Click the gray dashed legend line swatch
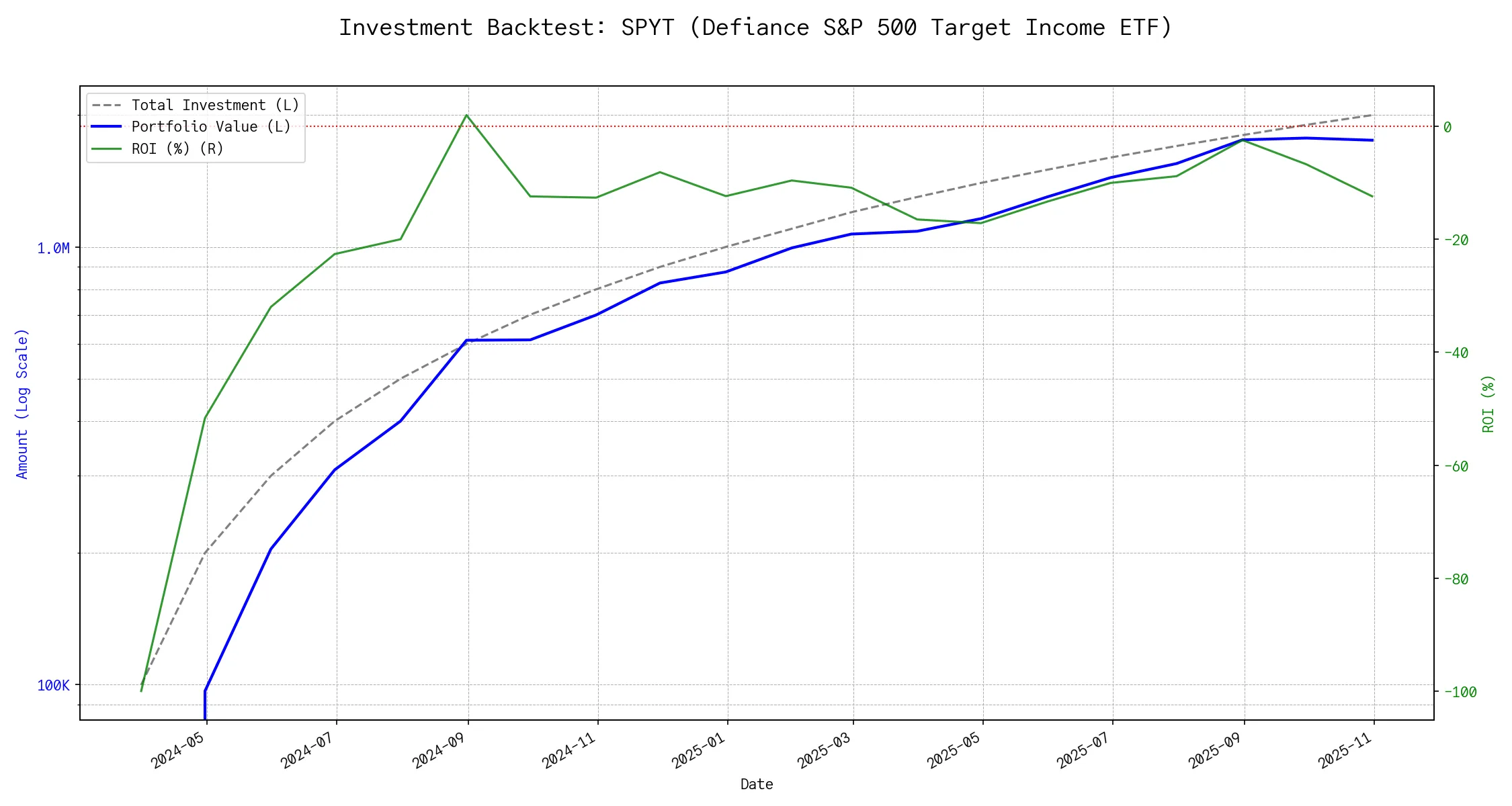The width and height of the screenshot is (1512, 806). (x=107, y=105)
